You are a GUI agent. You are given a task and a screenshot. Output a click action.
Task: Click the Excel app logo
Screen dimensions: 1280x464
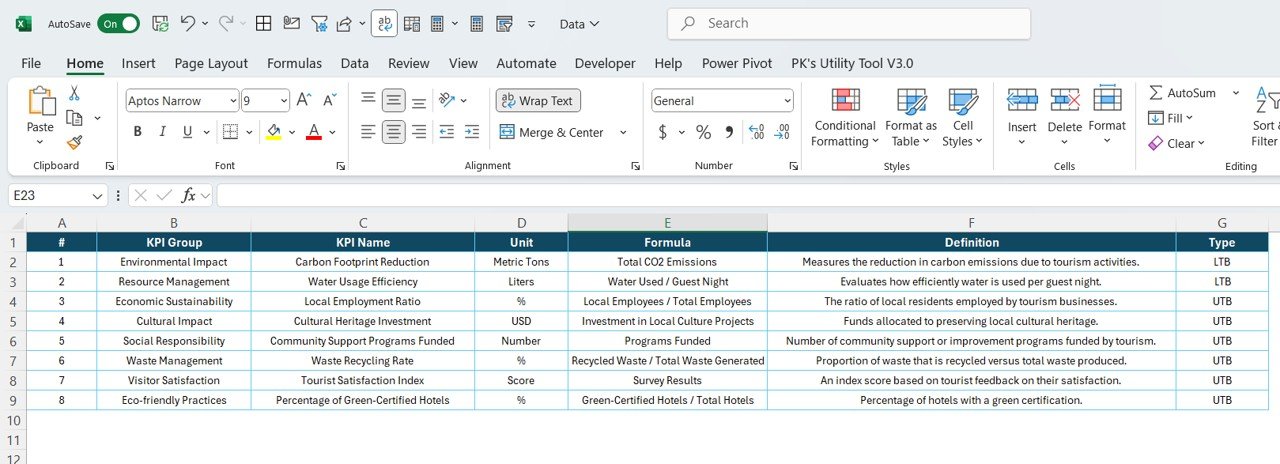24,23
